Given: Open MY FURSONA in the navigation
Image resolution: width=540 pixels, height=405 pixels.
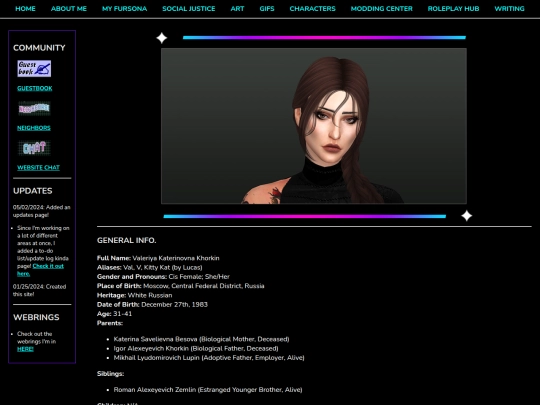Looking at the screenshot, I should (124, 9).
